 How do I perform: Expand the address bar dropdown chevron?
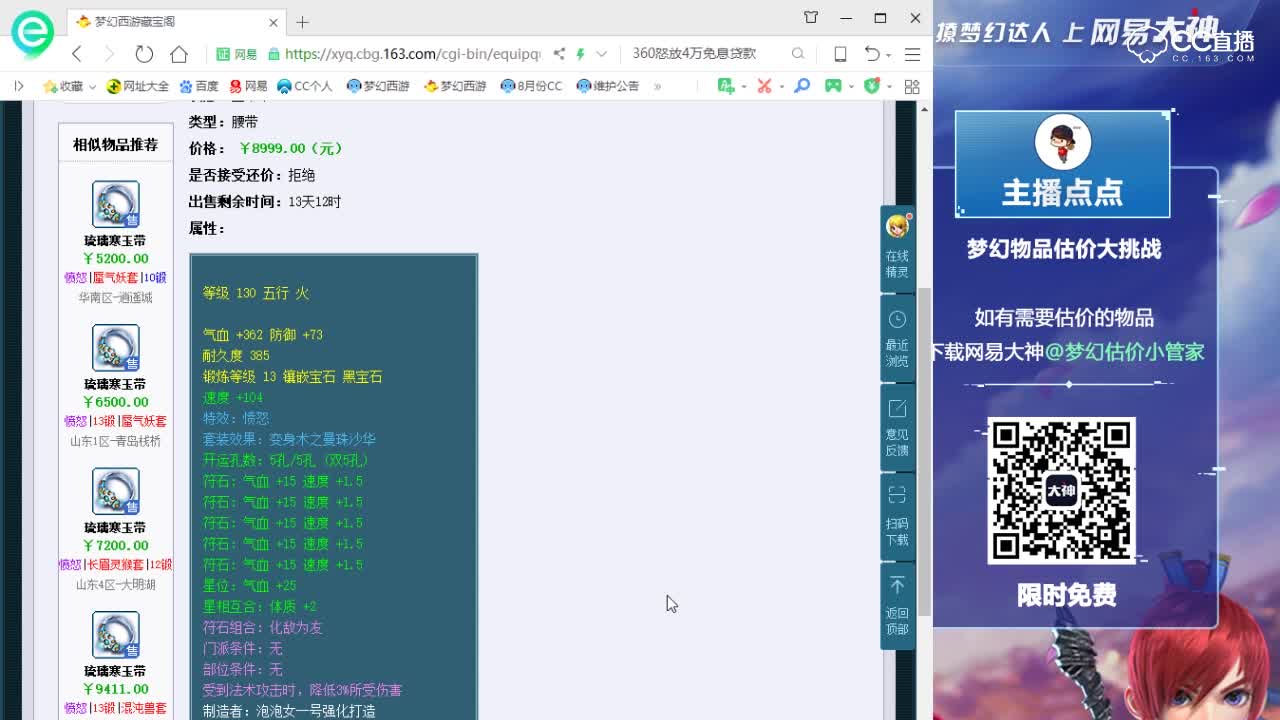pos(601,54)
